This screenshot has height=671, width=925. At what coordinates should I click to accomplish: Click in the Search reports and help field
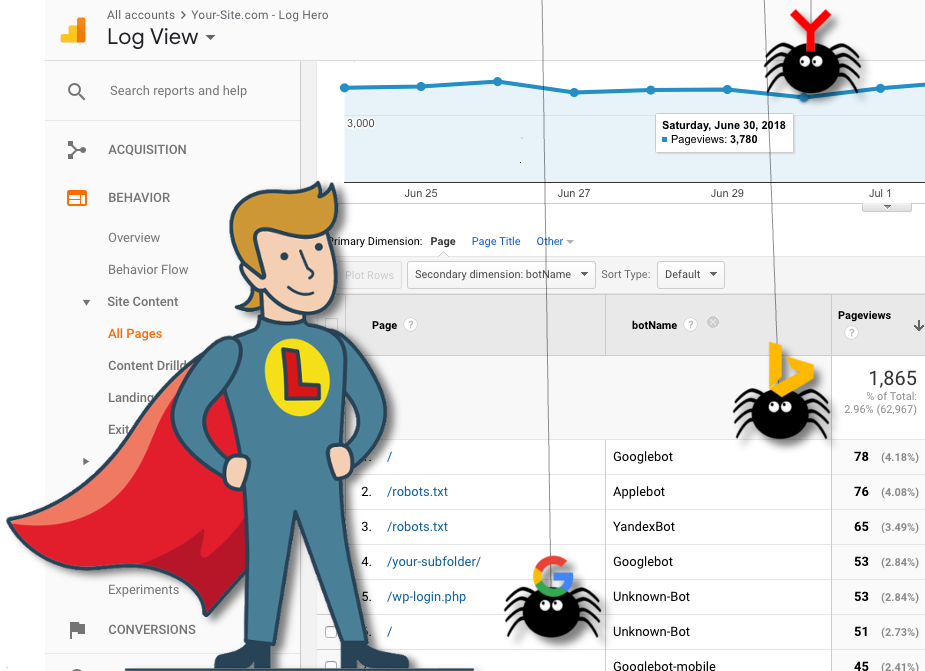pyautogui.click(x=178, y=91)
